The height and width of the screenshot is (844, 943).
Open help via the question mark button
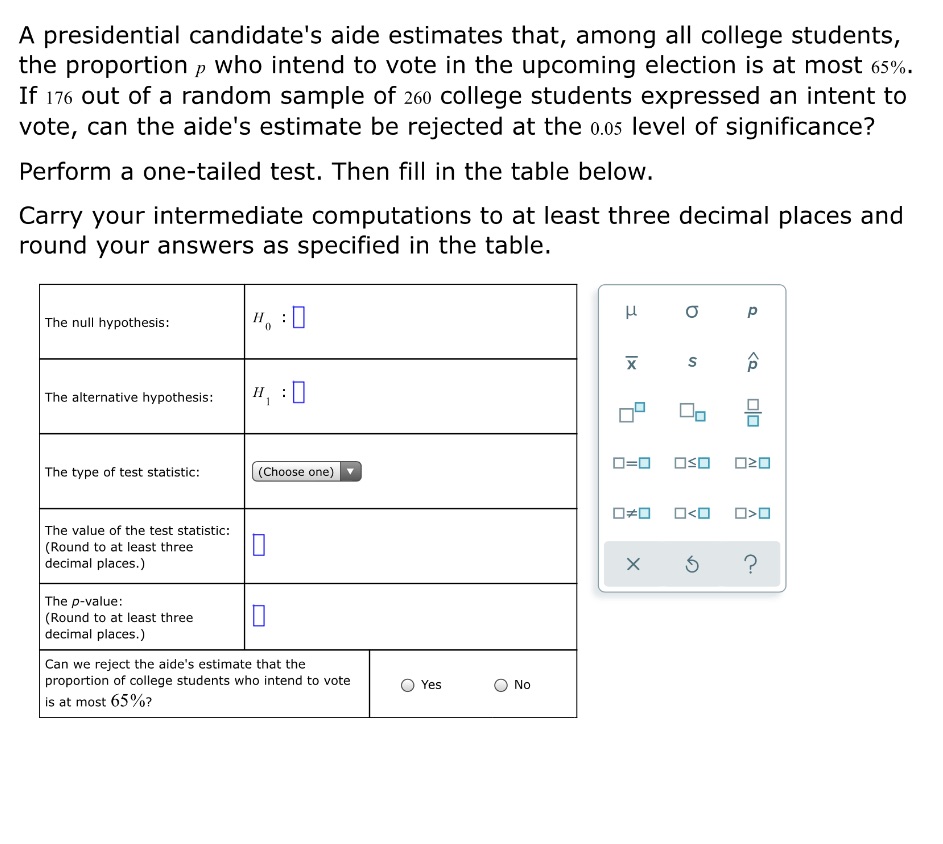point(751,564)
